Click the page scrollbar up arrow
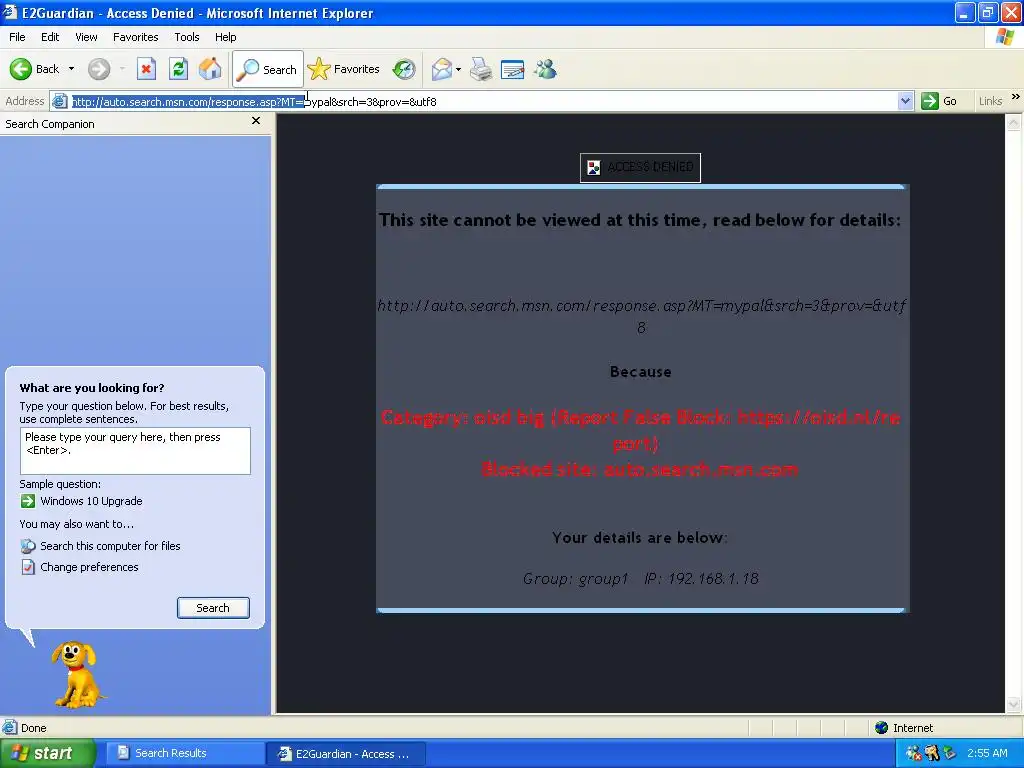Image resolution: width=1024 pixels, height=768 pixels. click(1014, 121)
